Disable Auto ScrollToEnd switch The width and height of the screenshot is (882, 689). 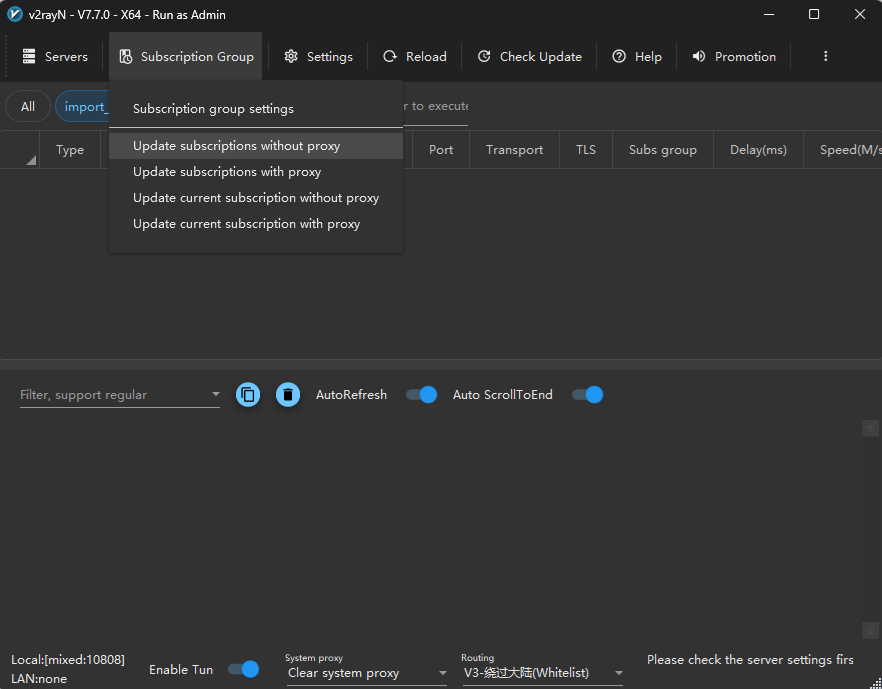[587, 395]
